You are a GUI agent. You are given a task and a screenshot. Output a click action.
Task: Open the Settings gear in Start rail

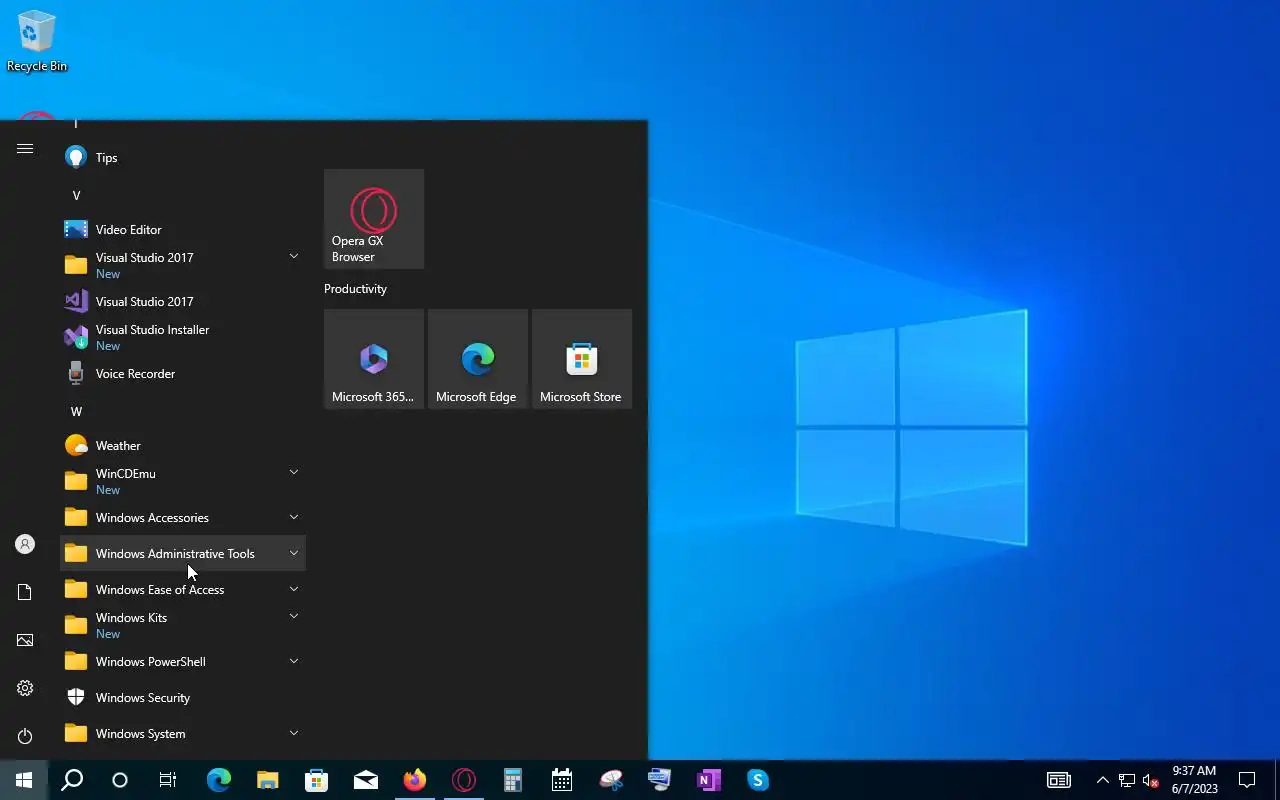(25, 688)
